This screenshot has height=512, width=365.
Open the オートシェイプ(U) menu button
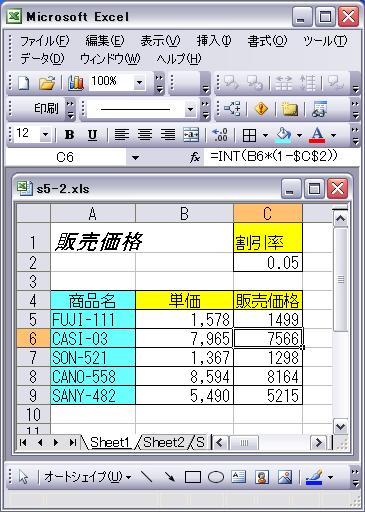coord(88,477)
